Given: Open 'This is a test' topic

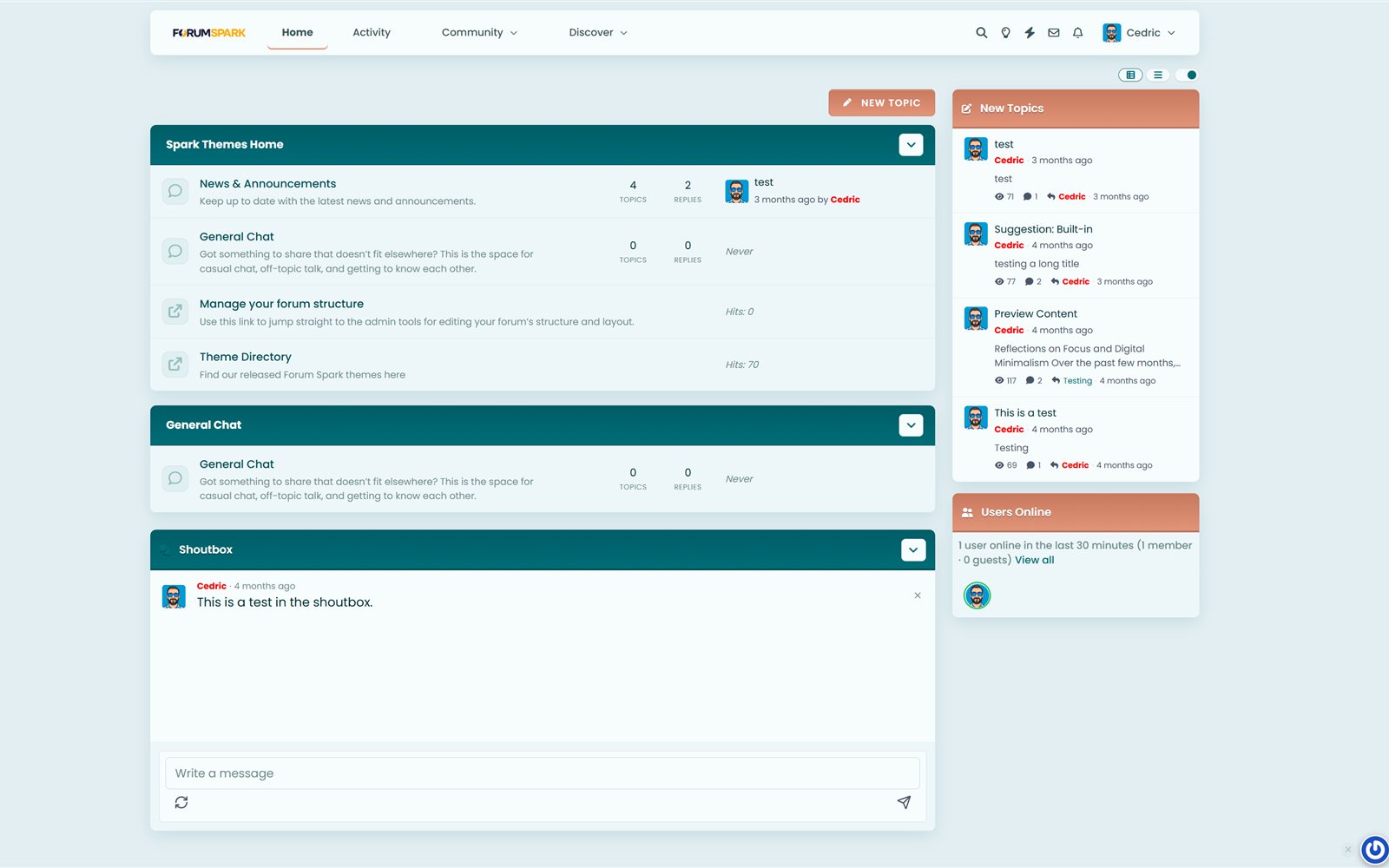Looking at the screenshot, I should pyautogui.click(x=1025, y=413).
